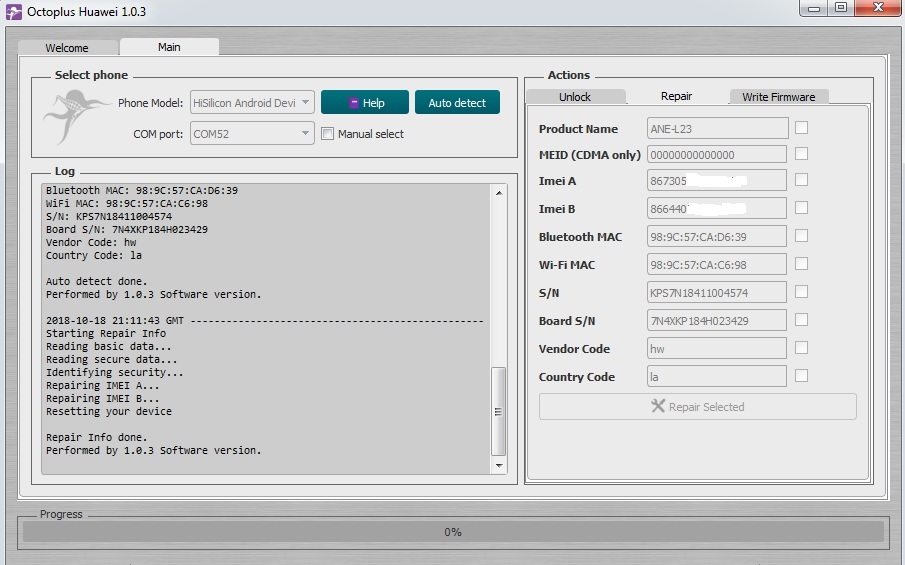Click the Octoplus app icon in title bar
The image size is (905, 565).
(x=13, y=12)
